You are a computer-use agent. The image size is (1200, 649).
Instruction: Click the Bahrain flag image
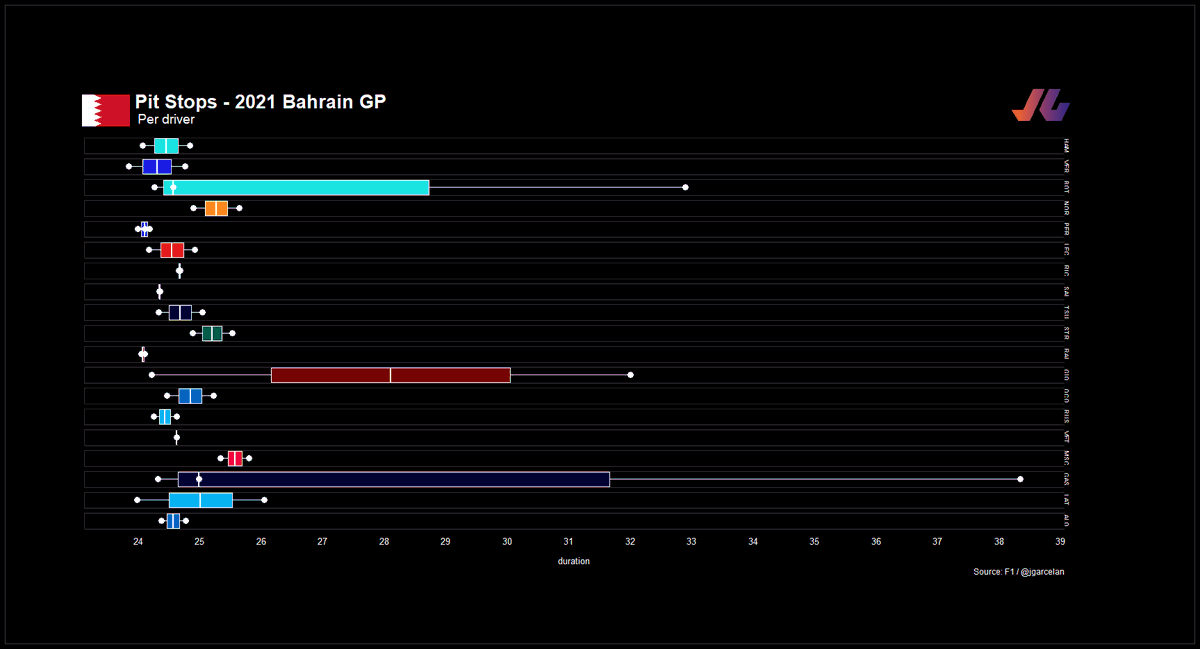pos(106,110)
